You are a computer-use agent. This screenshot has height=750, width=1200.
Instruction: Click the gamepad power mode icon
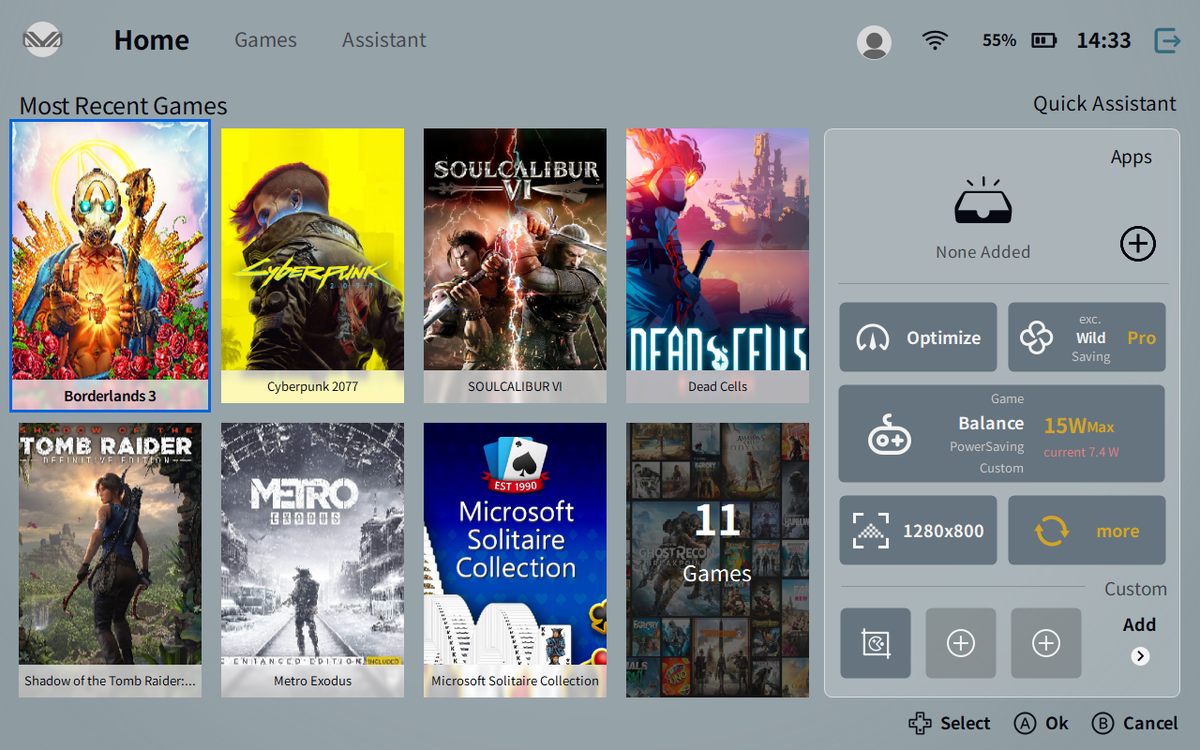pyautogui.click(x=889, y=433)
